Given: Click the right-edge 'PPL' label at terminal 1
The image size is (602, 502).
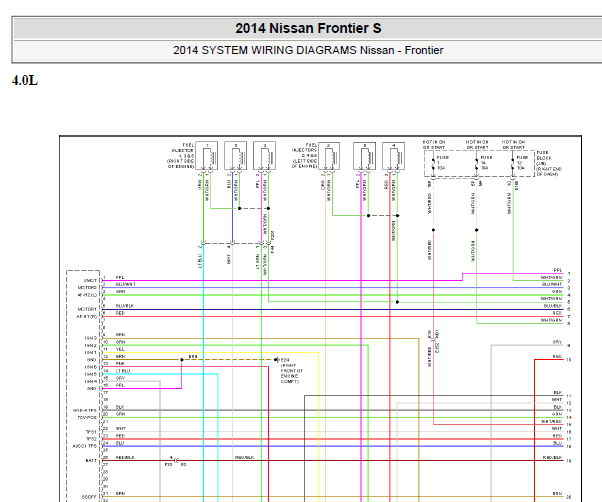Looking at the screenshot, I should (558, 270).
